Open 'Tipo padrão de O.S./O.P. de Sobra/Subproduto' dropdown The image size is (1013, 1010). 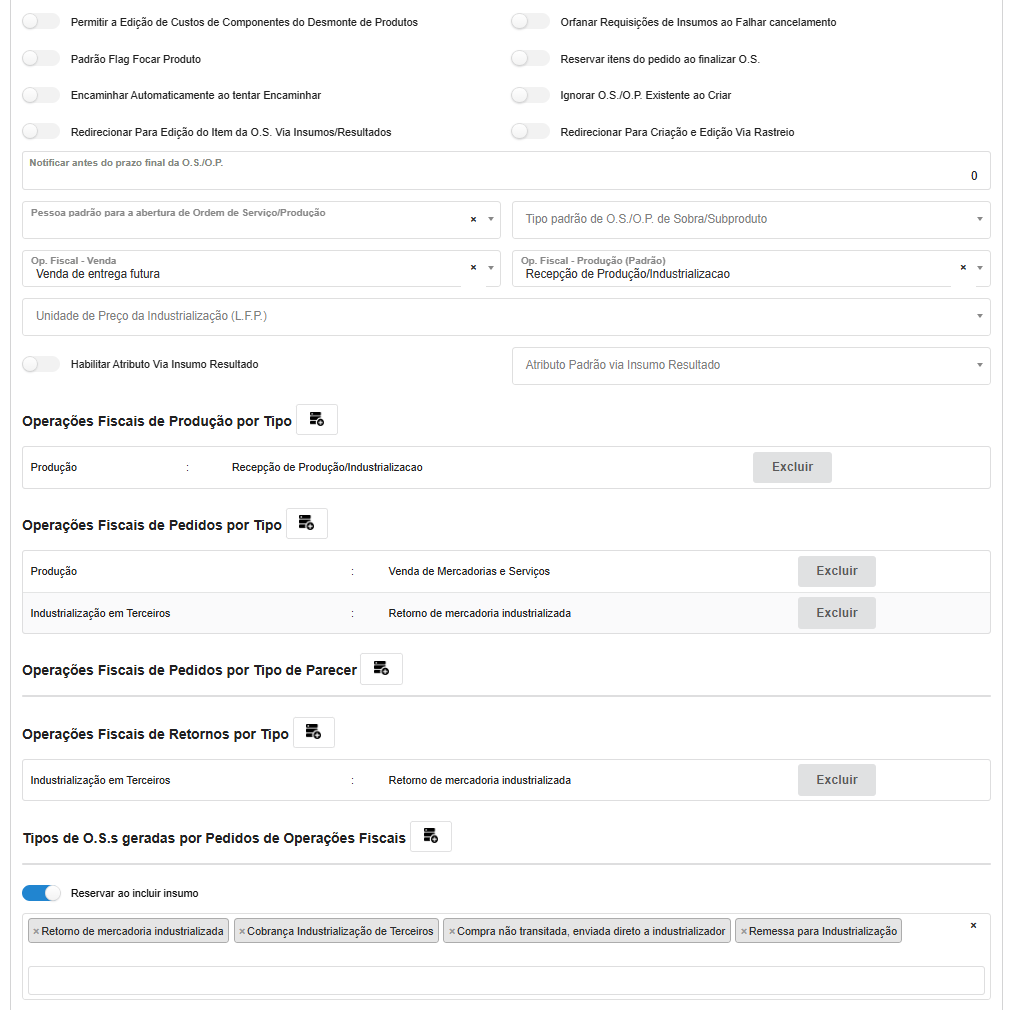coord(750,219)
